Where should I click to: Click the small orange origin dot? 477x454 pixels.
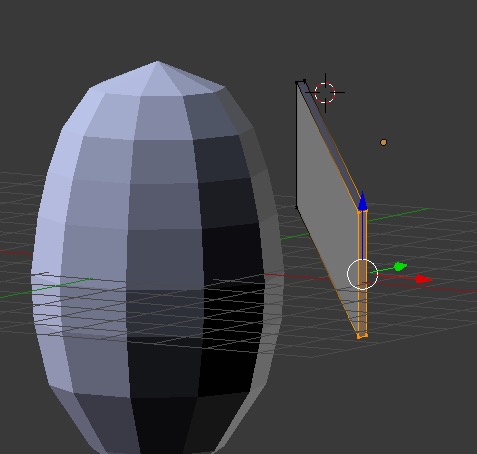tap(383, 142)
